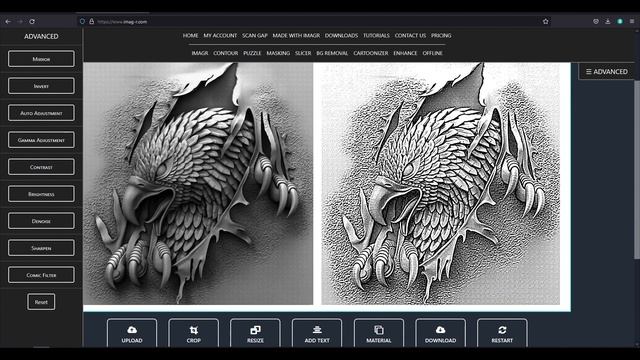Open Contact Us page

[410, 36]
